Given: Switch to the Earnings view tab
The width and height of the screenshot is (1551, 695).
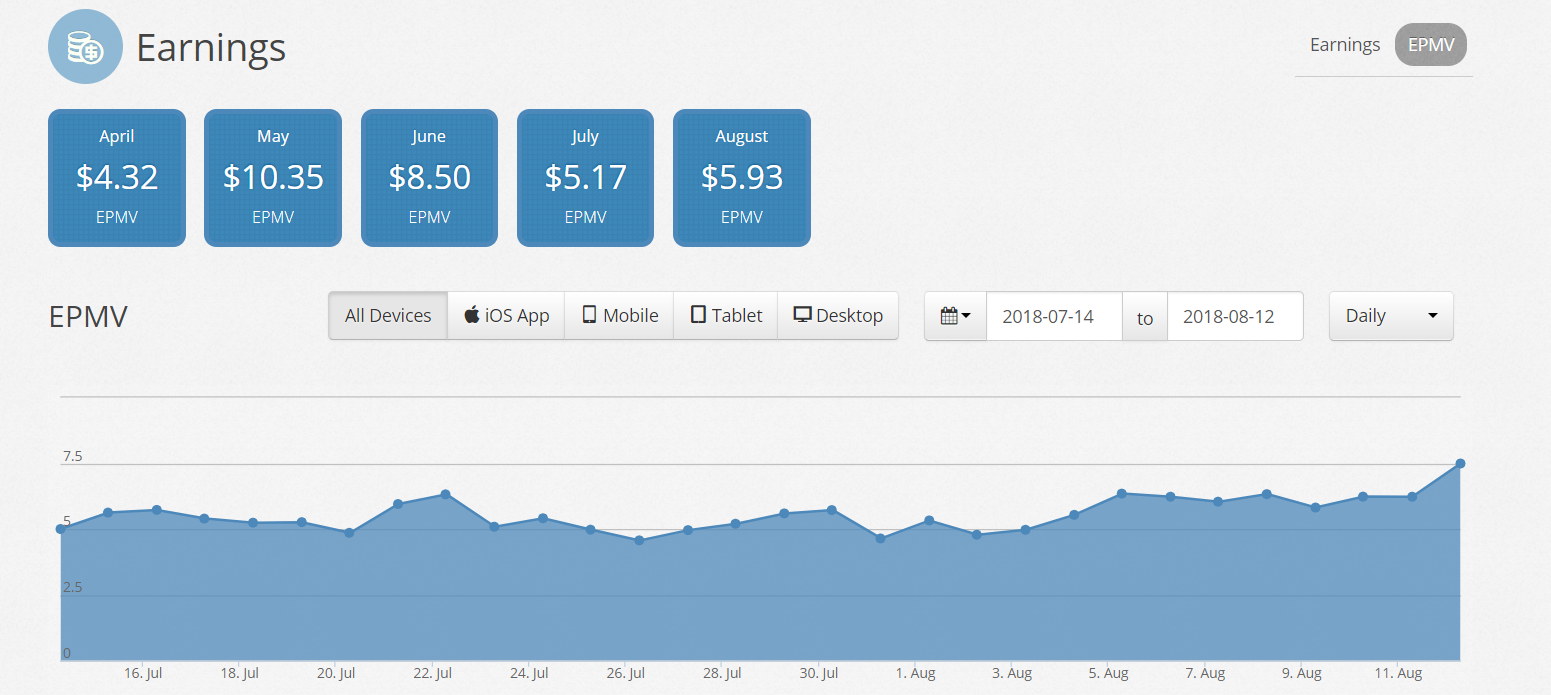Looking at the screenshot, I should pos(1345,45).
